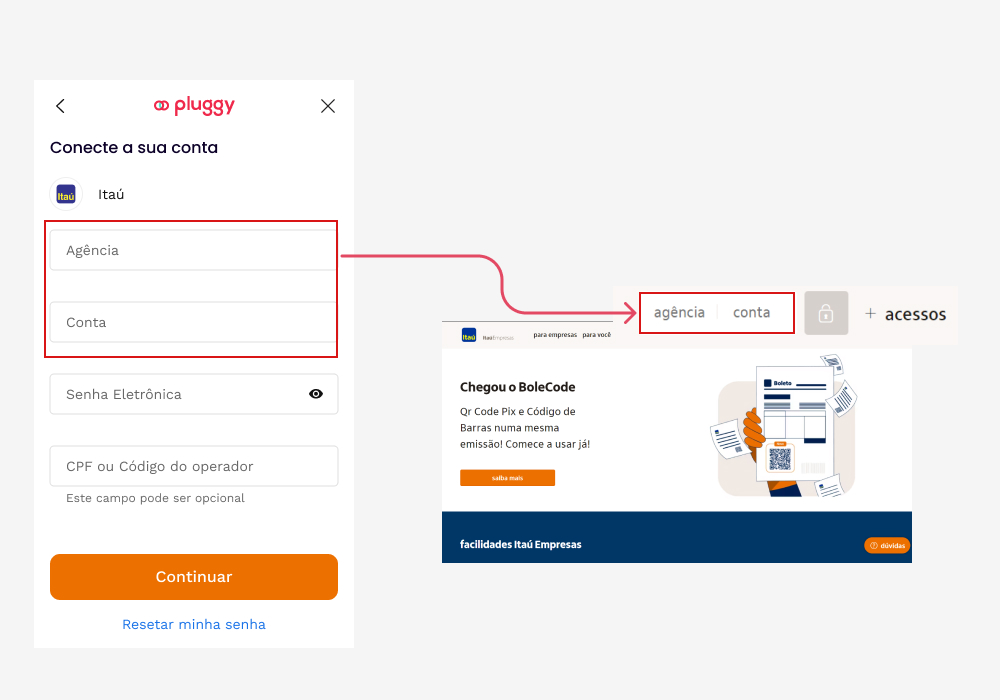Click the orange Continuar button
1000x700 pixels.
(194, 577)
